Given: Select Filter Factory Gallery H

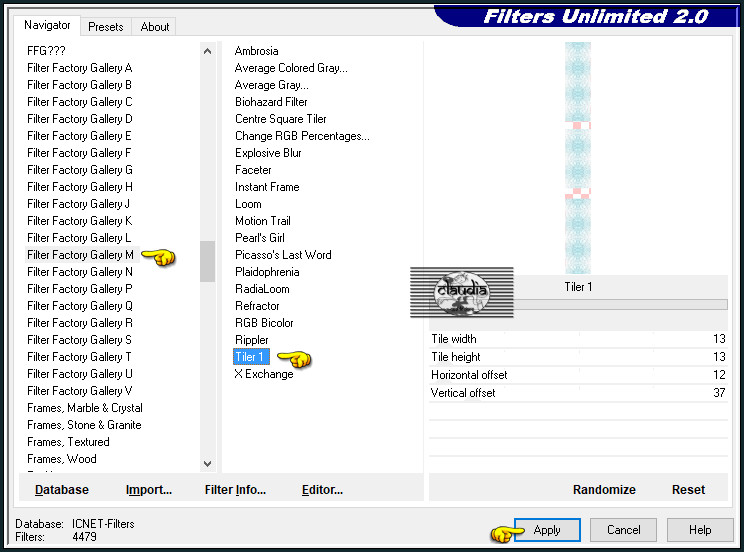Looking at the screenshot, I should (80, 187).
